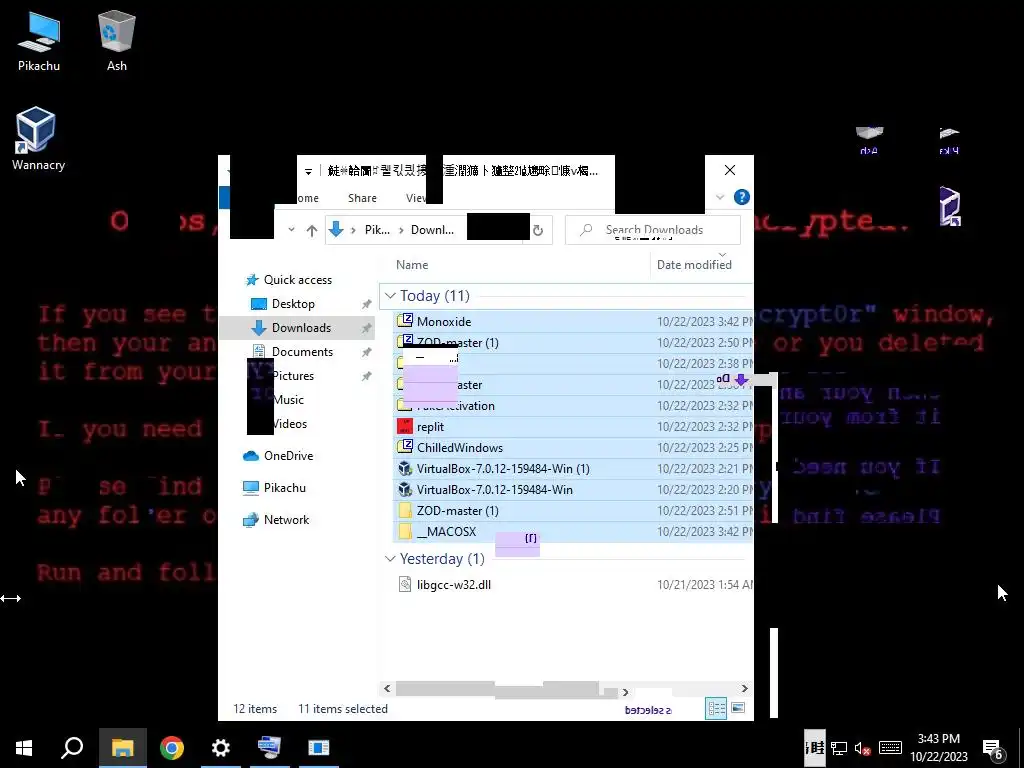Close the File Explorer window

730,170
